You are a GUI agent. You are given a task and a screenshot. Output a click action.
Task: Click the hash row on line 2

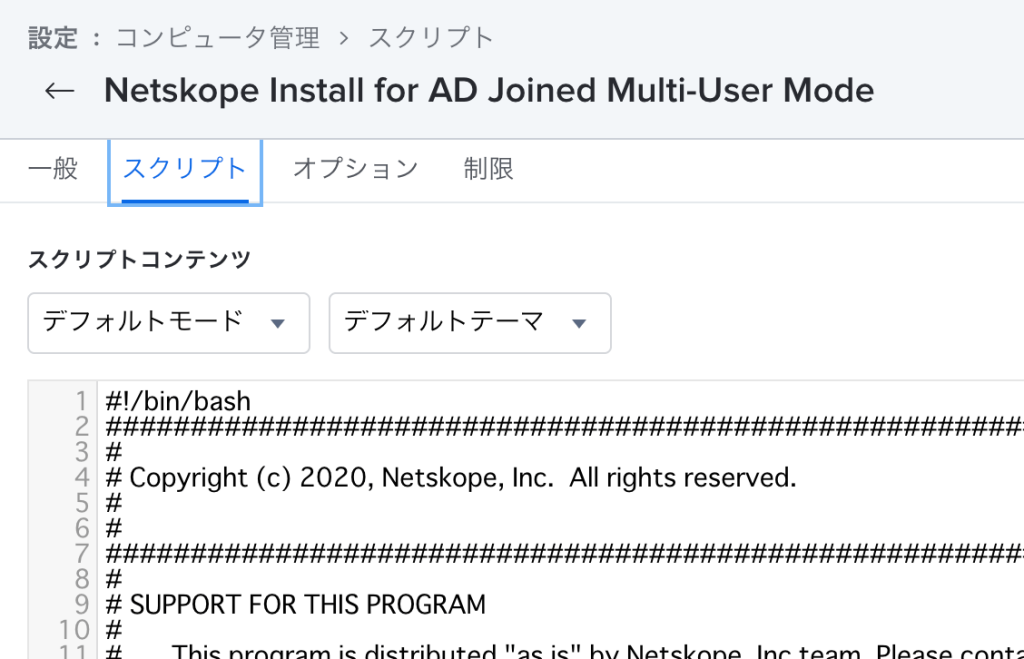pyautogui.click(x=564, y=426)
